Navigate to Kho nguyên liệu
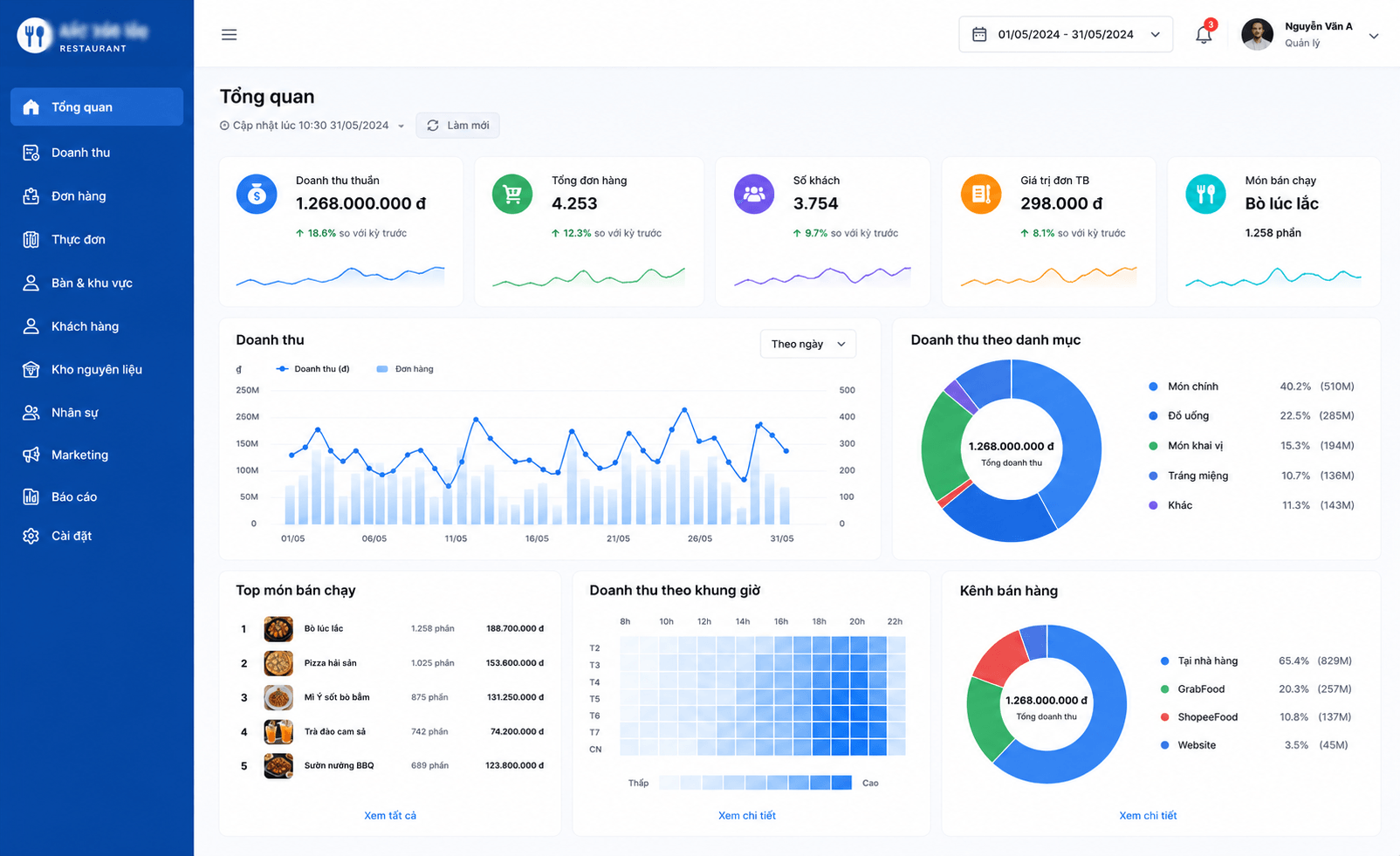Viewport: 1400px width, 856px height. click(x=97, y=369)
